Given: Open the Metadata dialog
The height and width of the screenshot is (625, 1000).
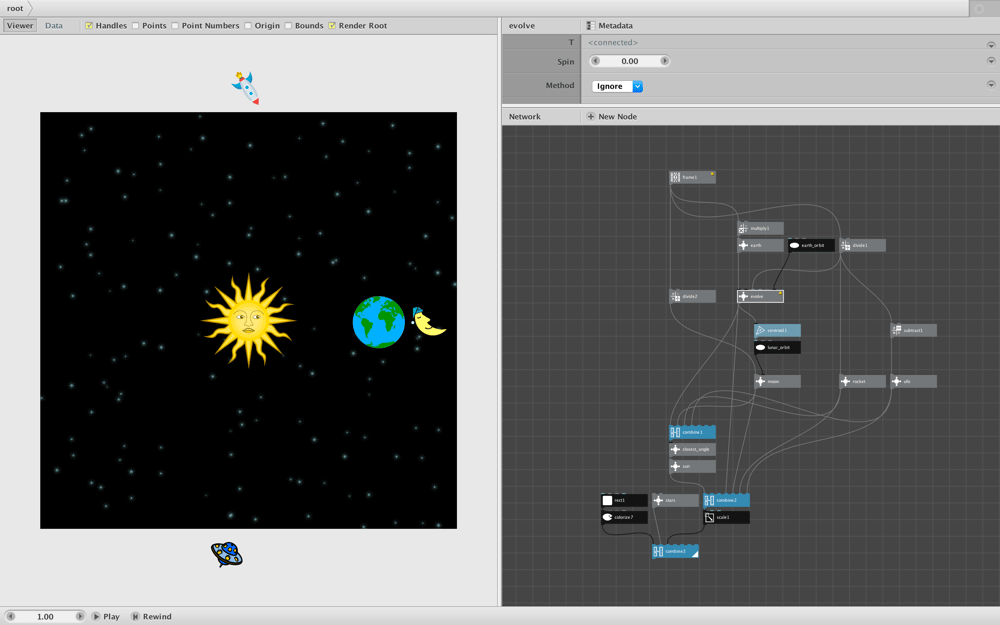Looking at the screenshot, I should click(x=610, y=26).
